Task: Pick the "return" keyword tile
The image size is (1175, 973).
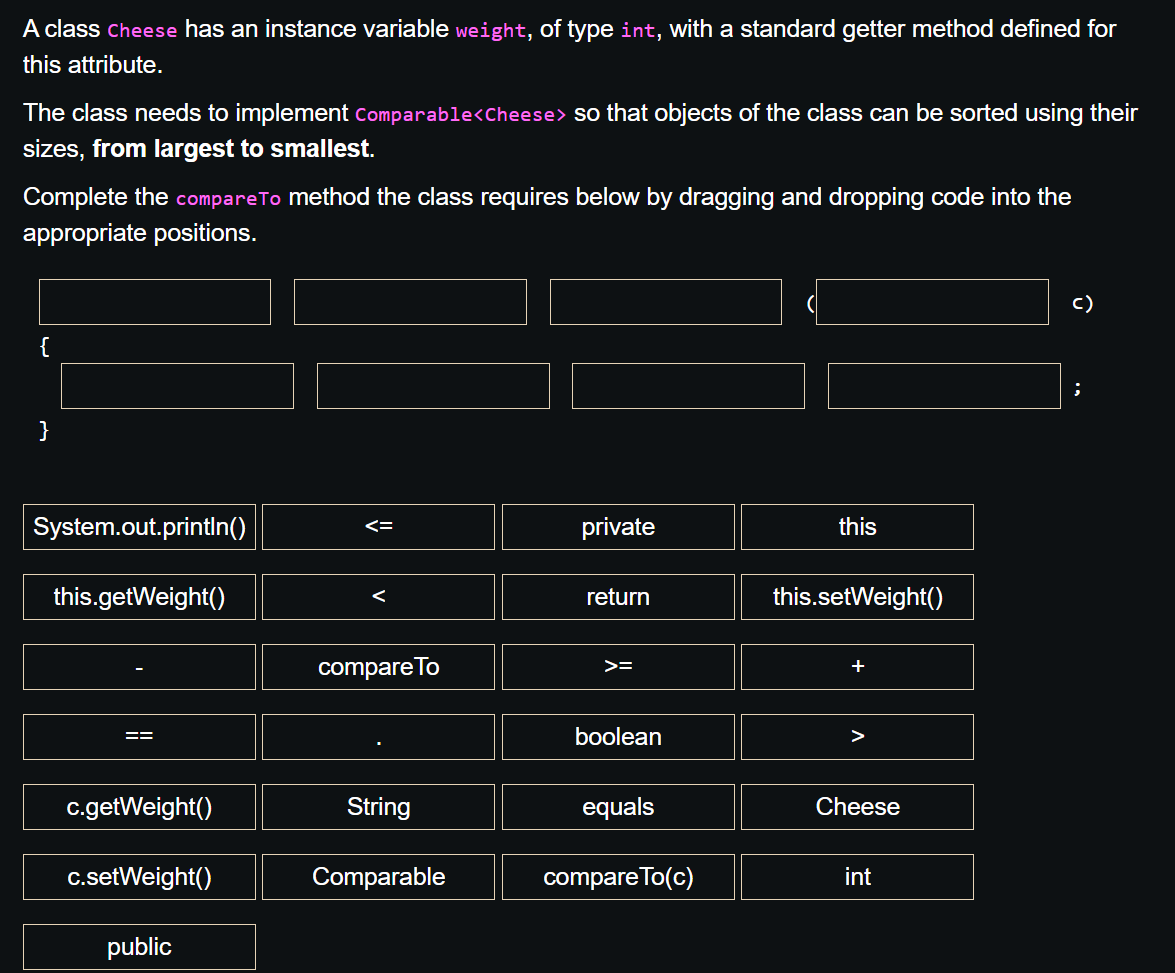Action: click(617, 596)
